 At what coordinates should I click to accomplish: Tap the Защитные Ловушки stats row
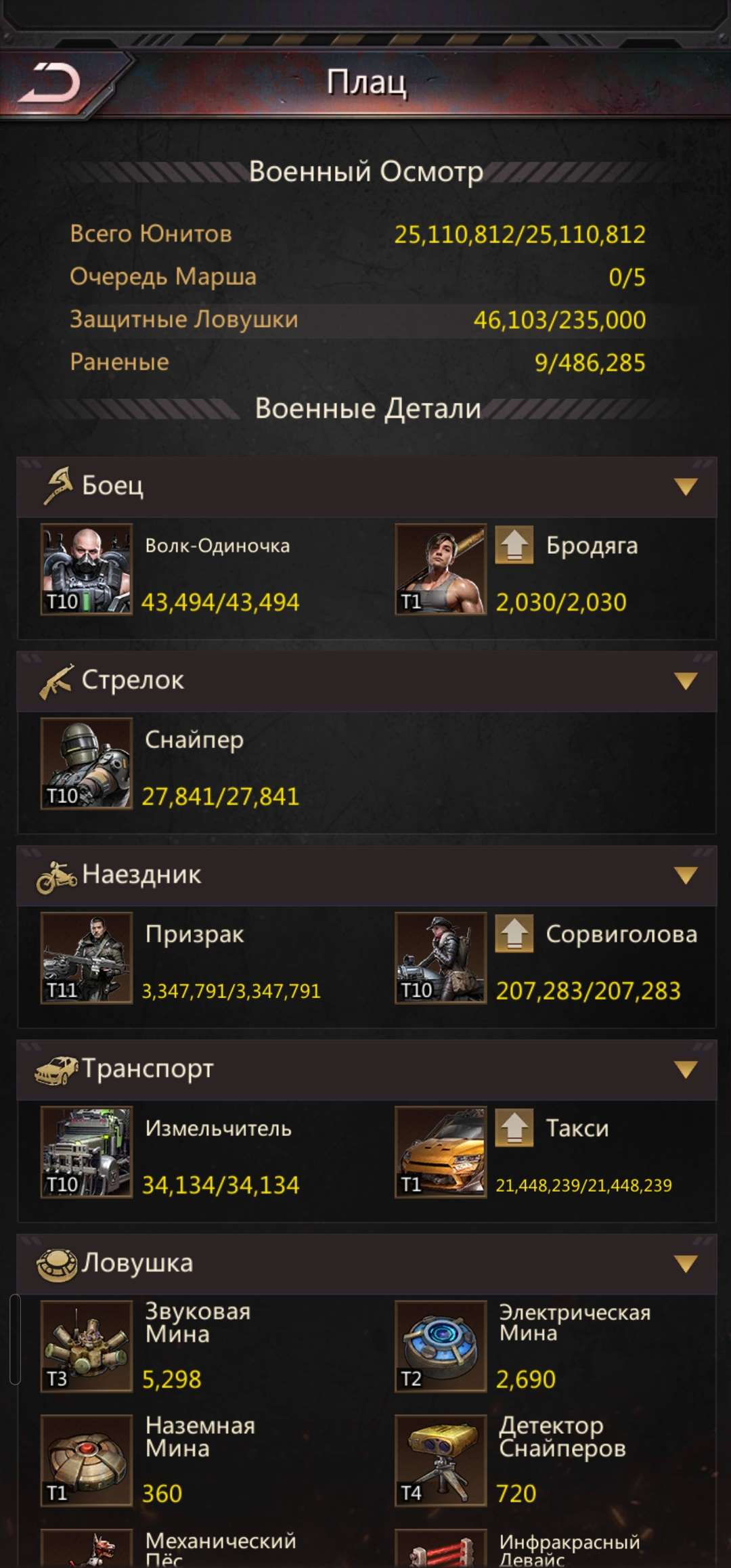pos(358,320)
